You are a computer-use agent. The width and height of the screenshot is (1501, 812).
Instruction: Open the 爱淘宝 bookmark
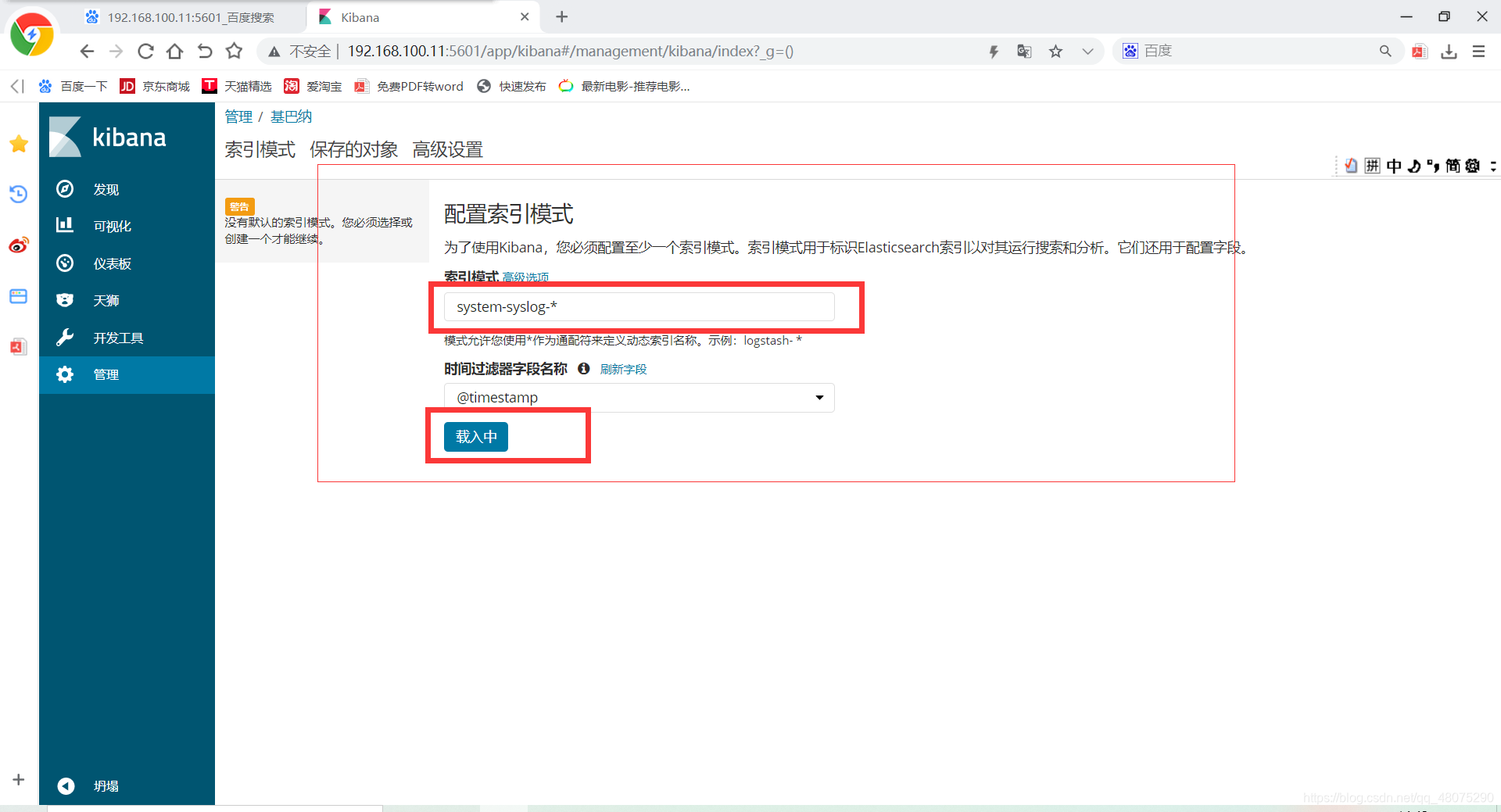[x=313, y=86]
